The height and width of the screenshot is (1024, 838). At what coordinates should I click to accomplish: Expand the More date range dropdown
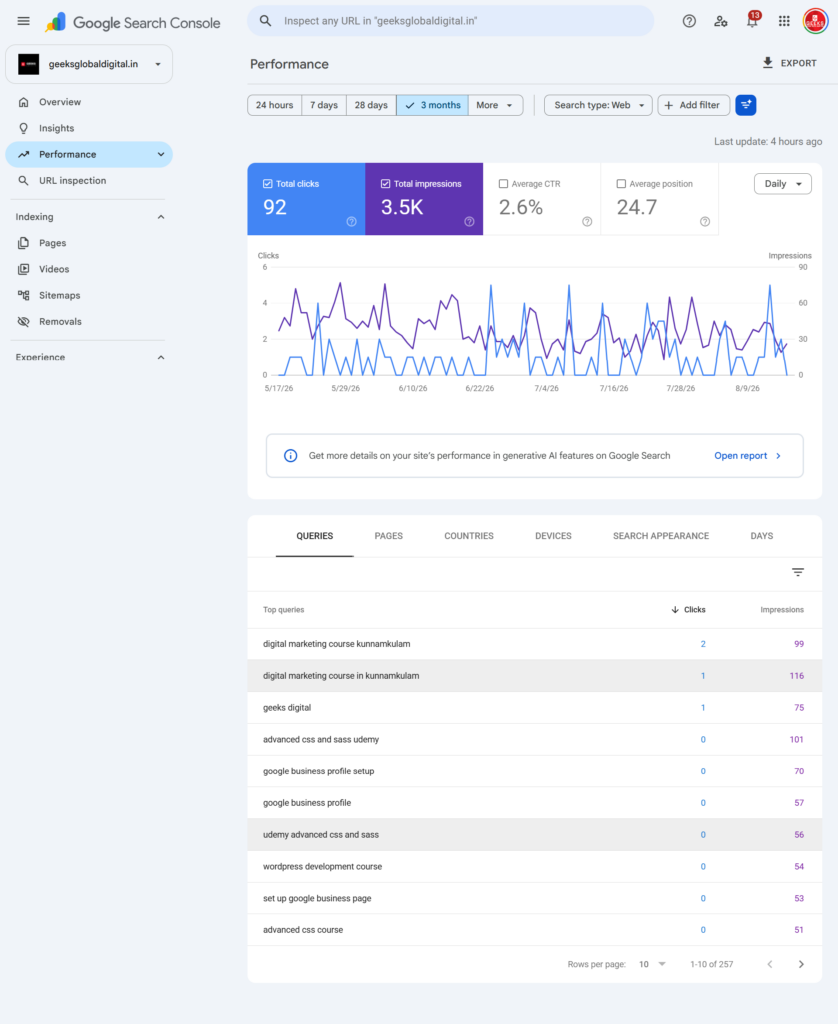tap(495, 105)
